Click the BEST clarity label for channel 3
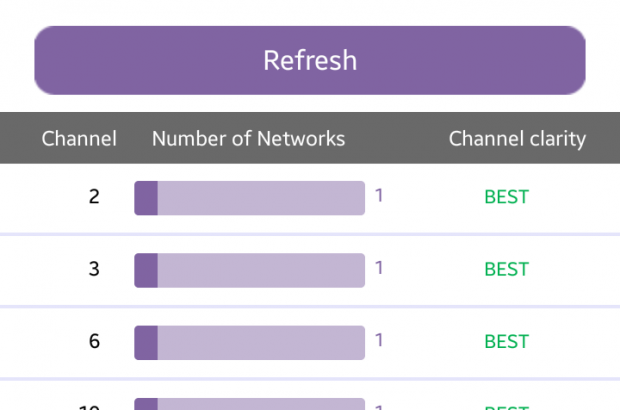Image resolution: width=620 pixels, height=410 pixels. (x=506, y=269)
